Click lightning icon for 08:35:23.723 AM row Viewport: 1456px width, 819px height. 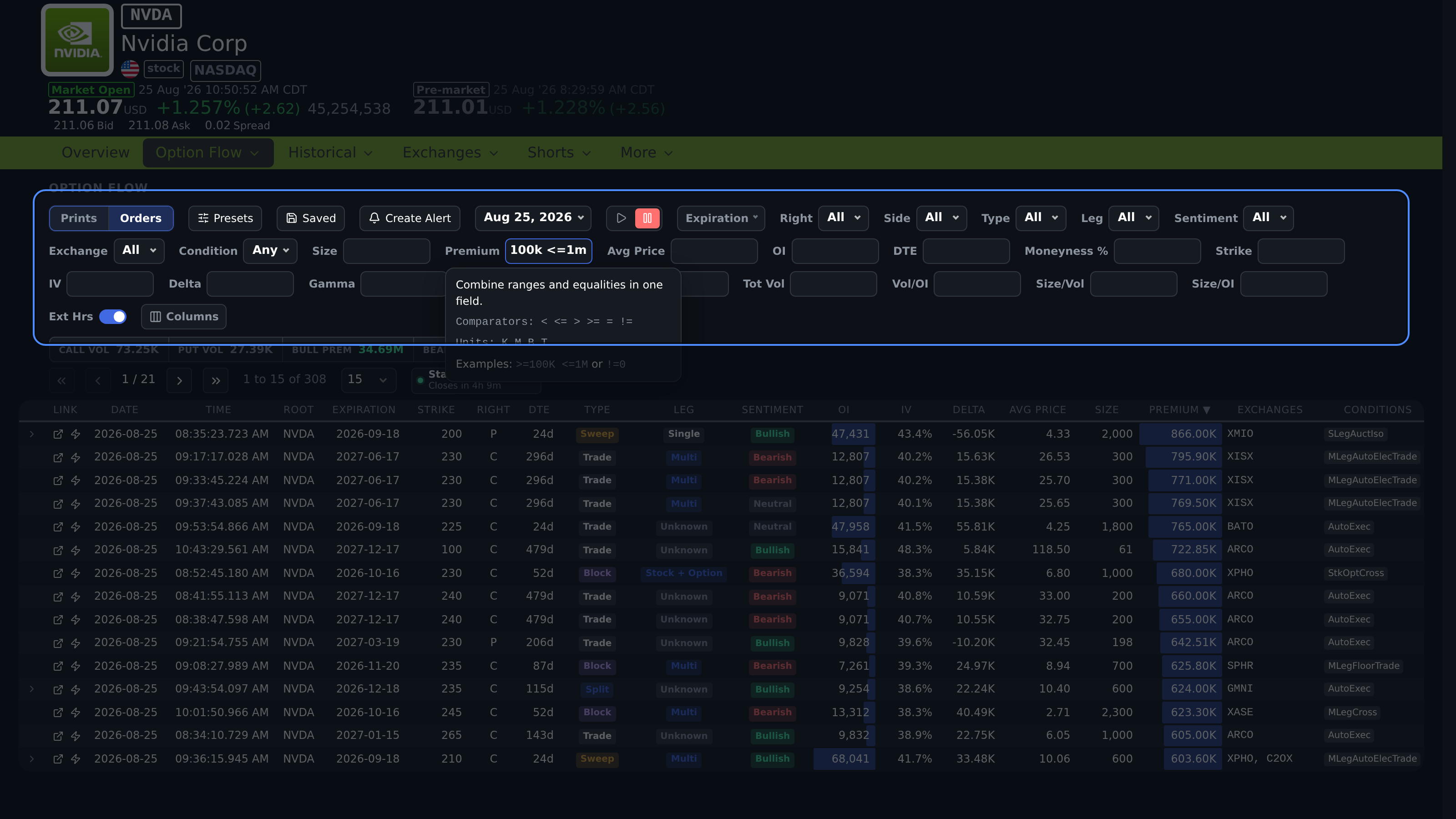click(75, 434)
